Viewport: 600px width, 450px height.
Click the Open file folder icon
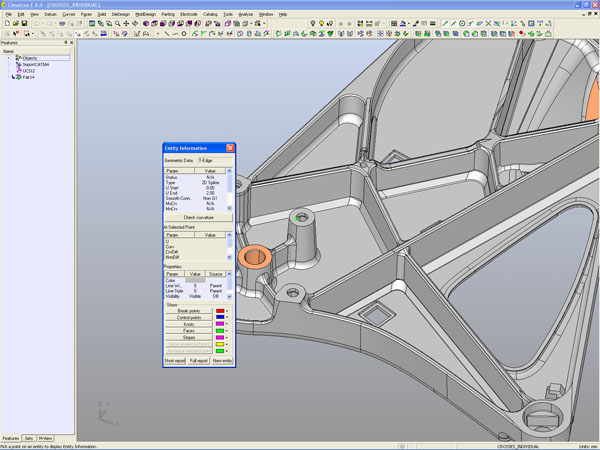[x=15, y=24]
